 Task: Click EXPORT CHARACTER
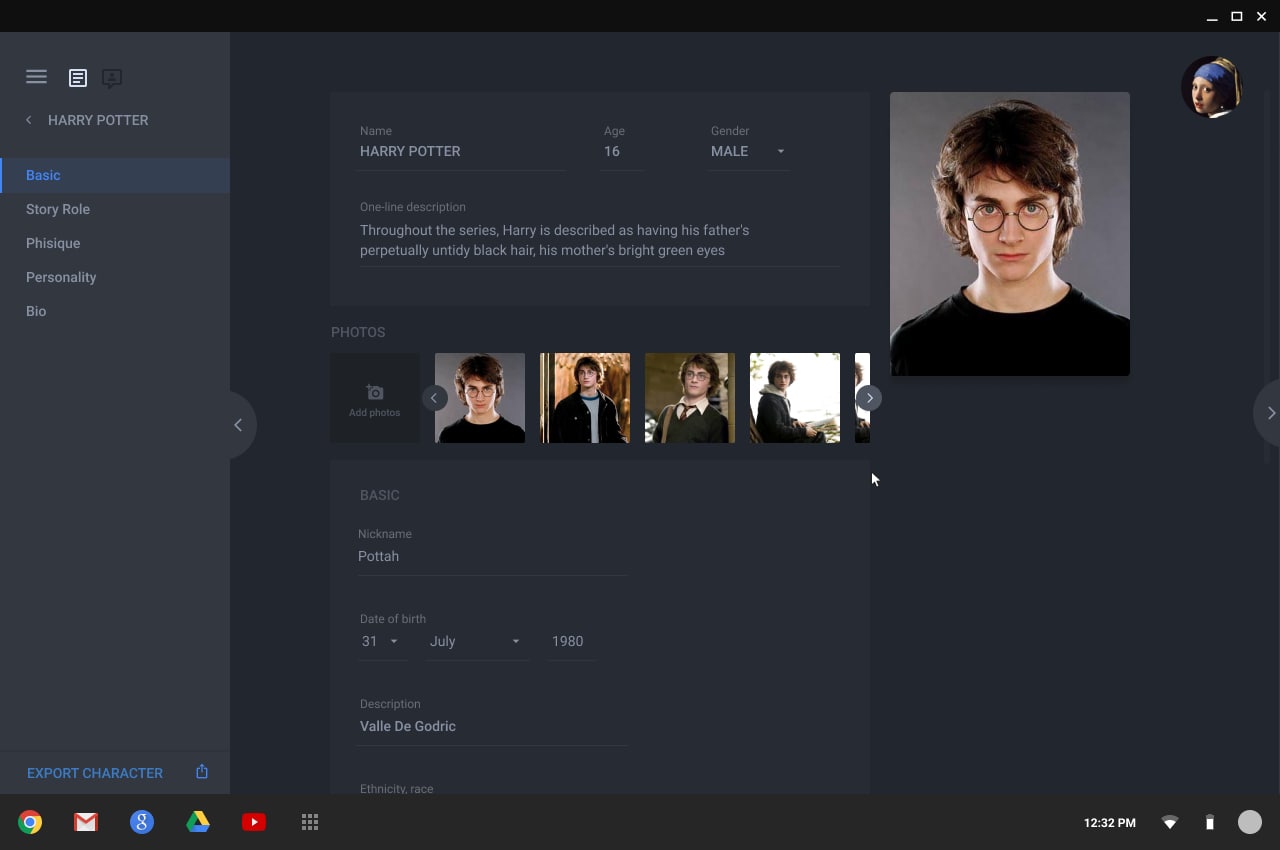(95, 773)
